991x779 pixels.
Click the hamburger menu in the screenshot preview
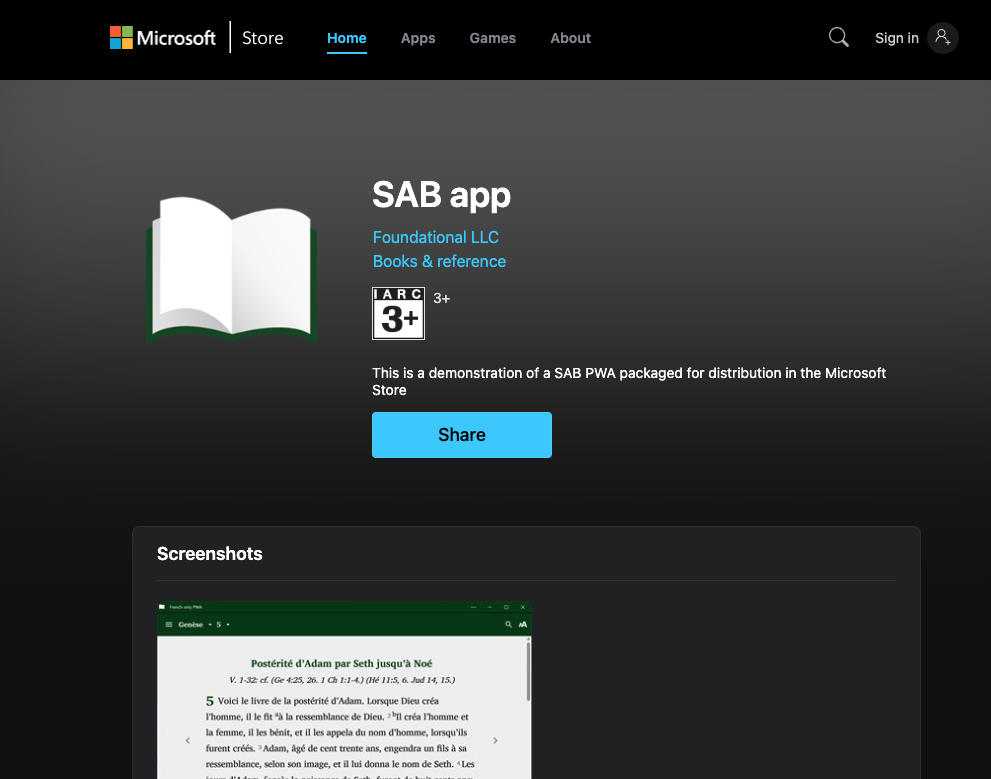coord(169,625)
